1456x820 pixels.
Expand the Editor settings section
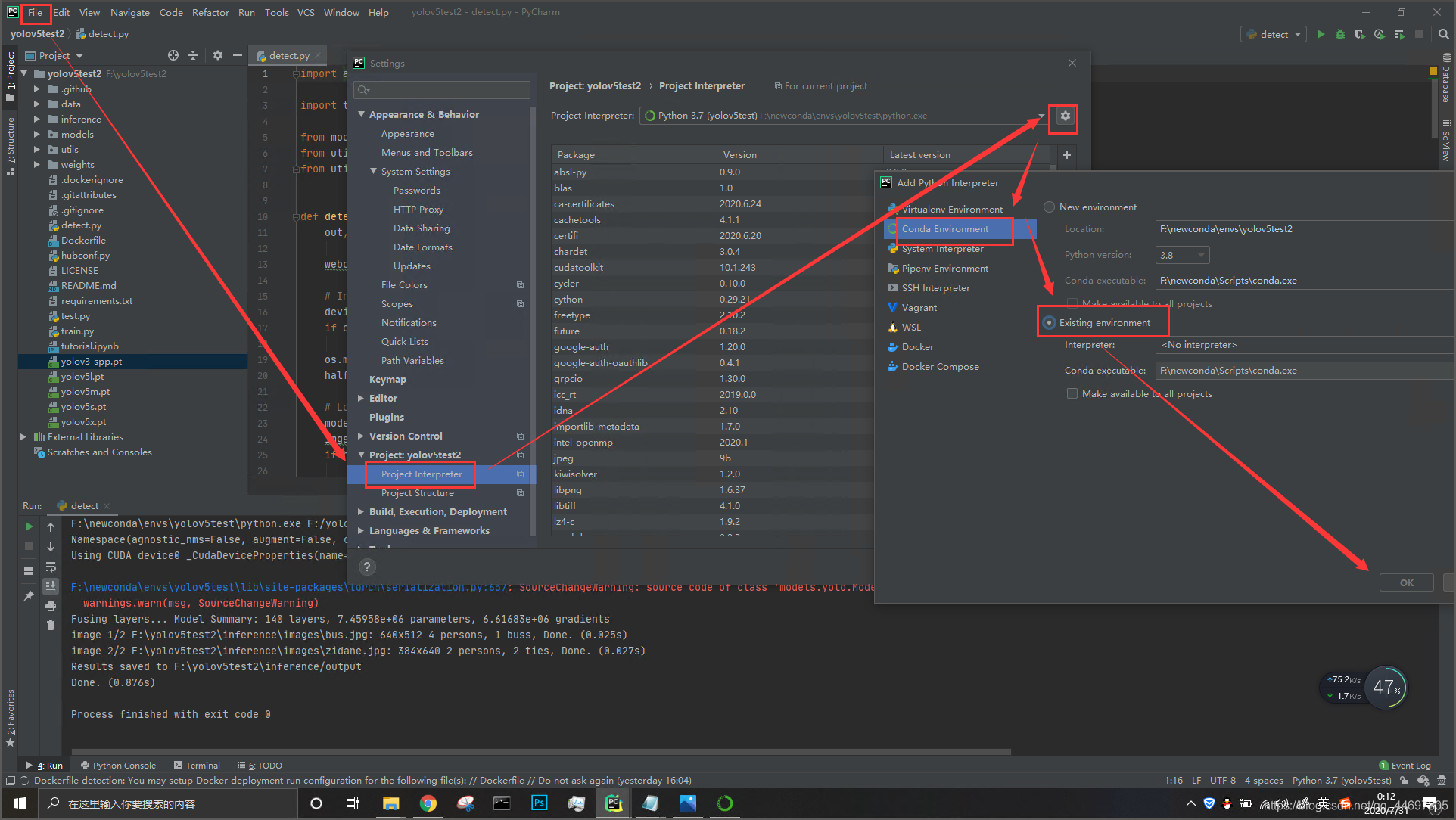[x=362, y=399]
